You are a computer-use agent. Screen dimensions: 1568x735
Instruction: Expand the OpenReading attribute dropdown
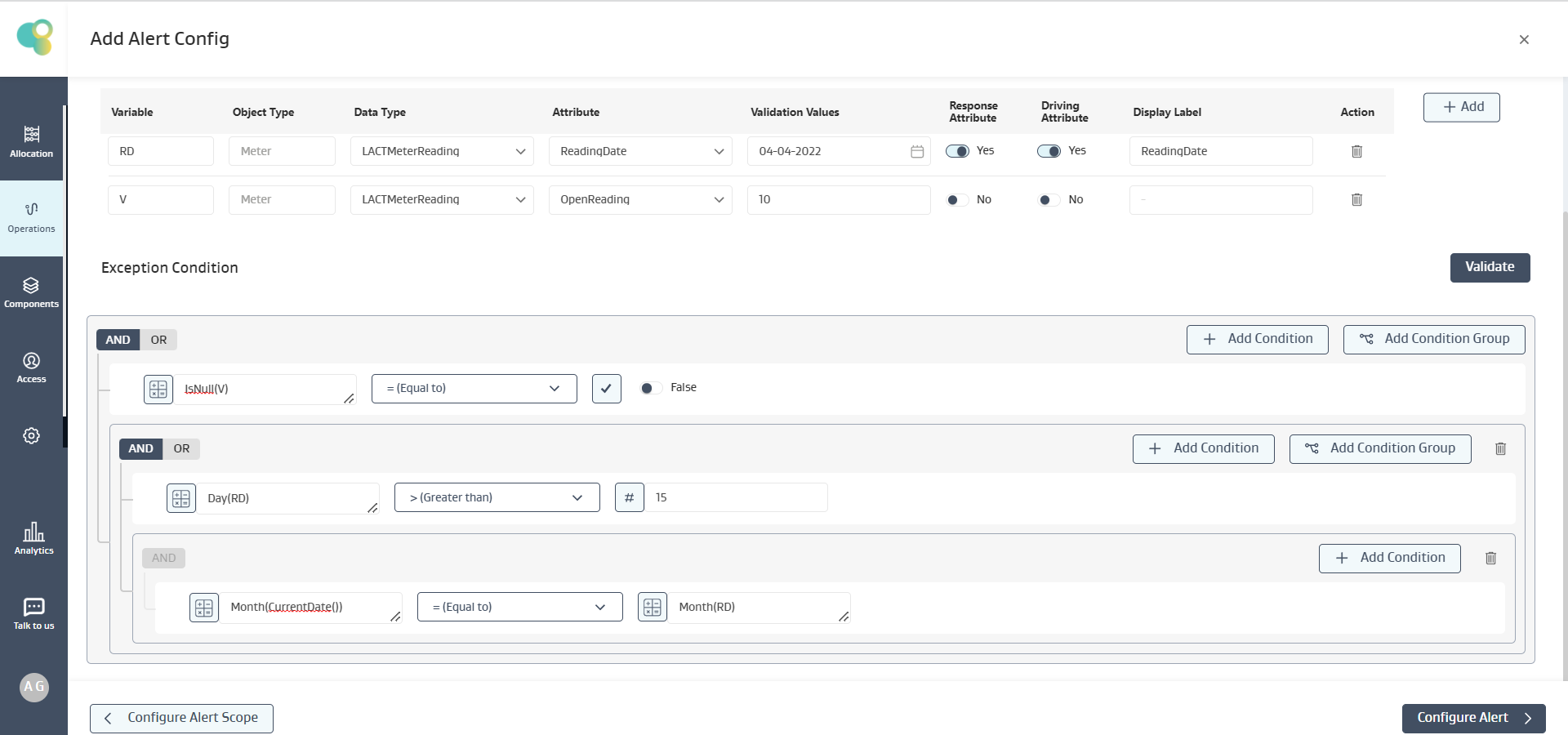(x=640, y=199)
